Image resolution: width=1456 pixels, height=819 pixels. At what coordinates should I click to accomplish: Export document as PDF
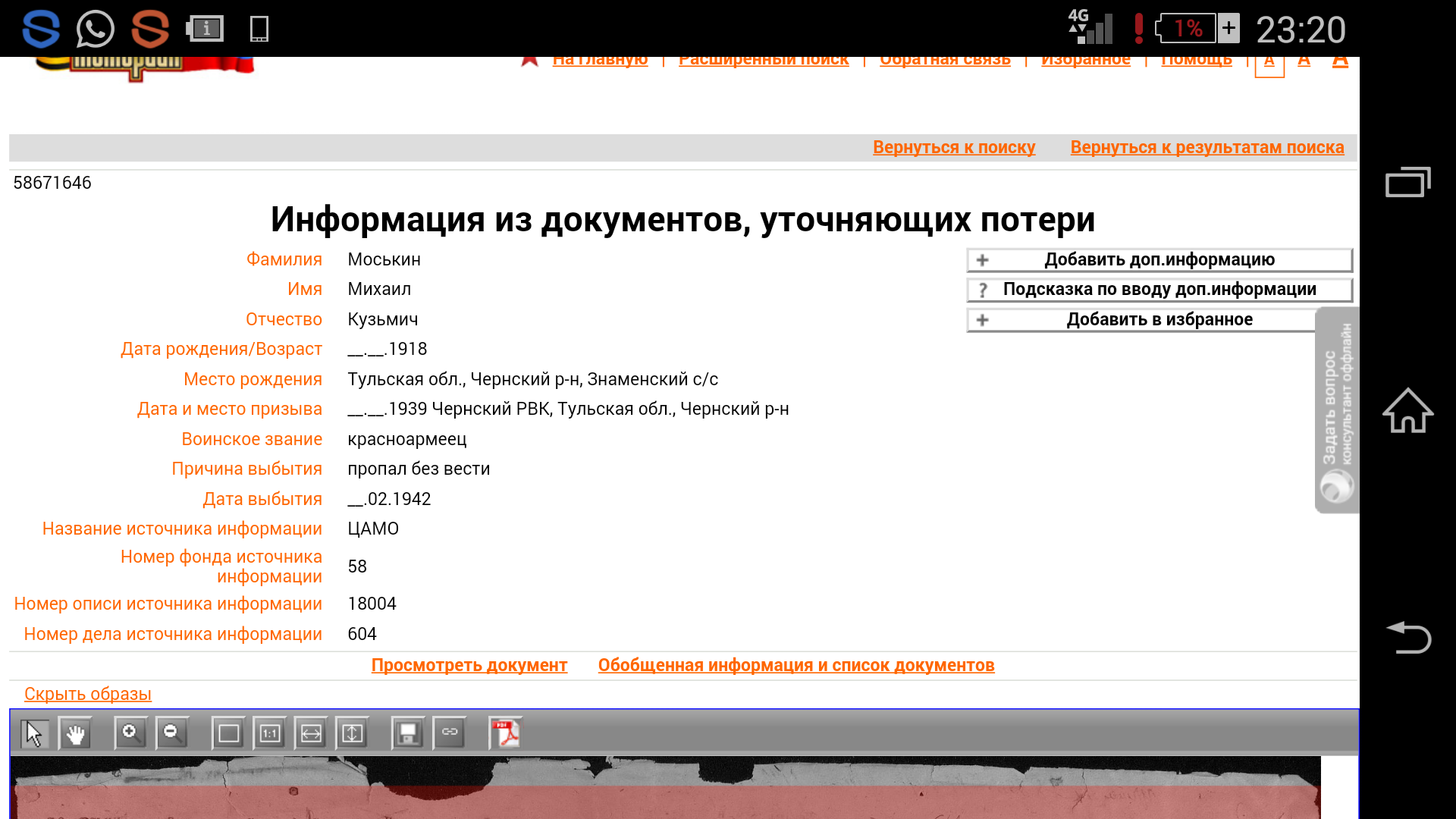(x=505, y=733)
